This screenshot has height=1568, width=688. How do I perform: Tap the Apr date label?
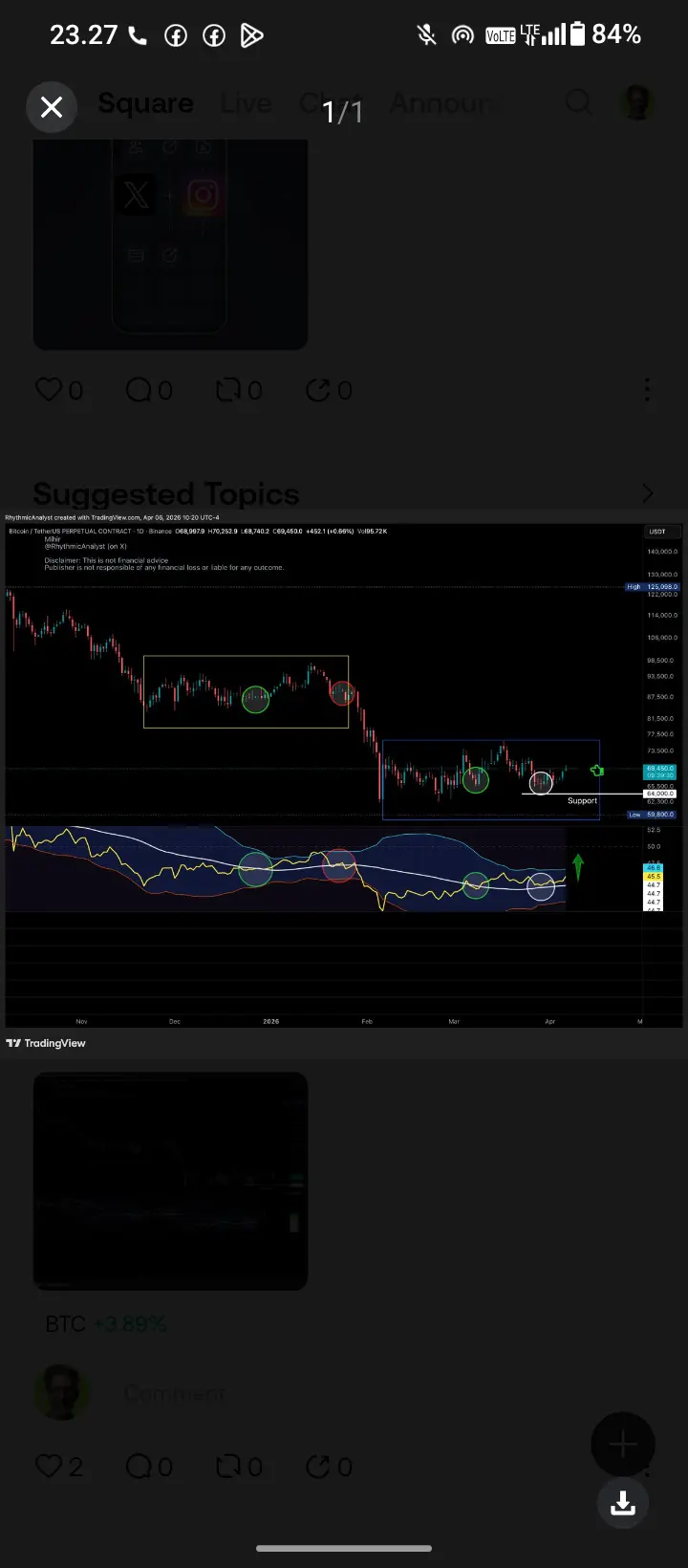[549, 1021]
